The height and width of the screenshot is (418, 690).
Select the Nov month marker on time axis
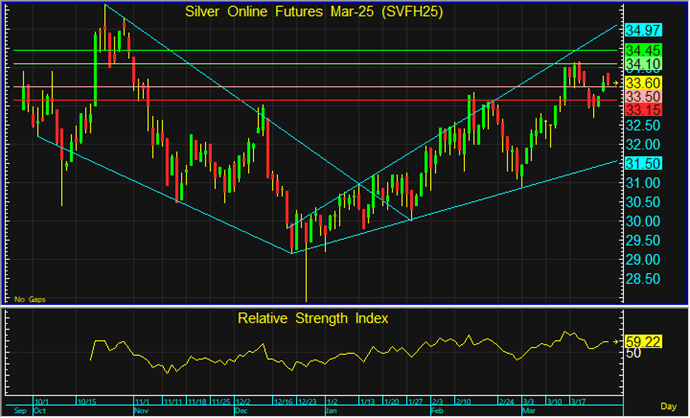click(140, 410)
